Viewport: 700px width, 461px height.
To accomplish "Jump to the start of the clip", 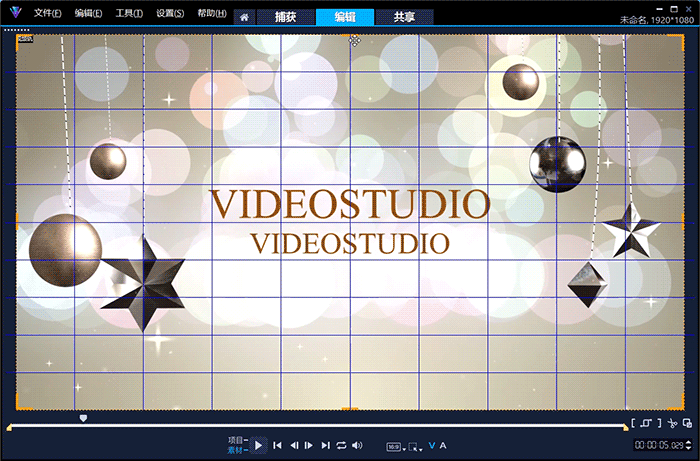I will coord(278,445).
